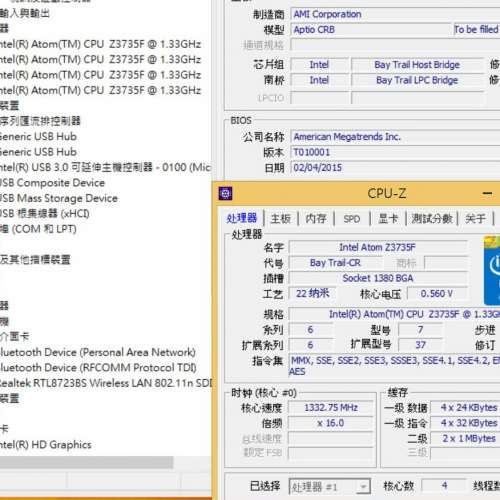Click the 1332.75 MHz core speed value
500x500 pixels.
[x=331, y=408]
